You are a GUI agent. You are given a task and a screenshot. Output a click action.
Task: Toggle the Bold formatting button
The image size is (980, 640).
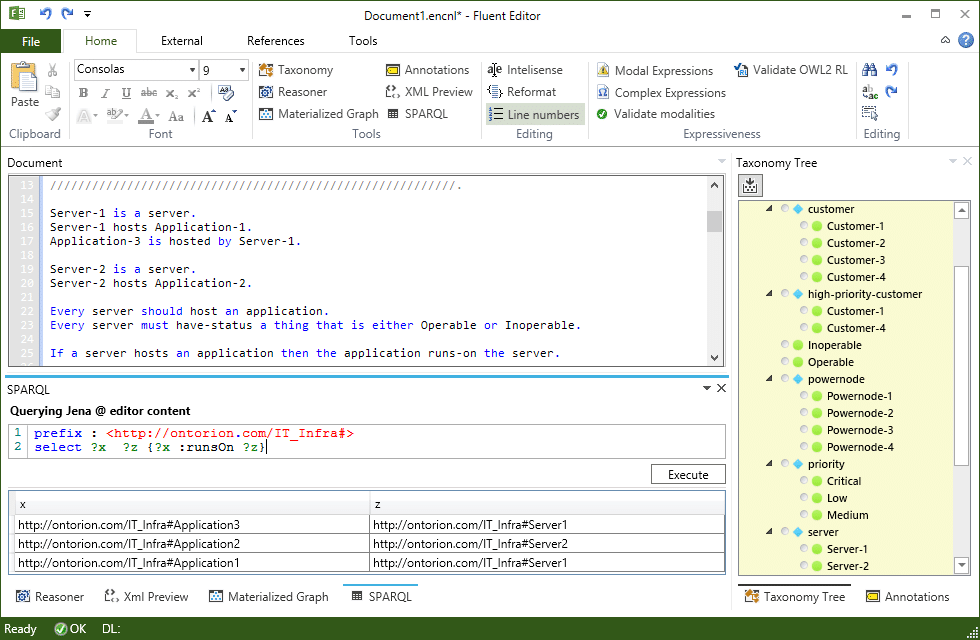click(84, 93)
